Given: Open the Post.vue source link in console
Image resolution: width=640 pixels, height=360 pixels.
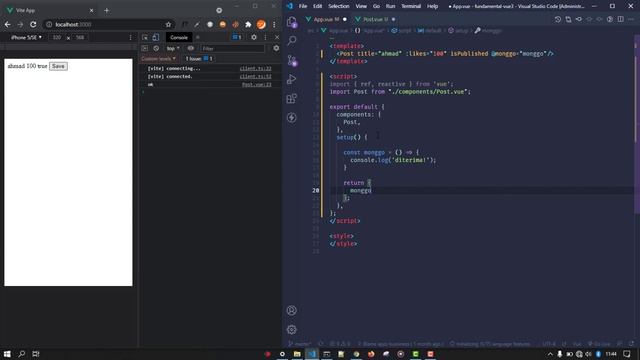Looking at the screenshot, I should tap(256, 84).
